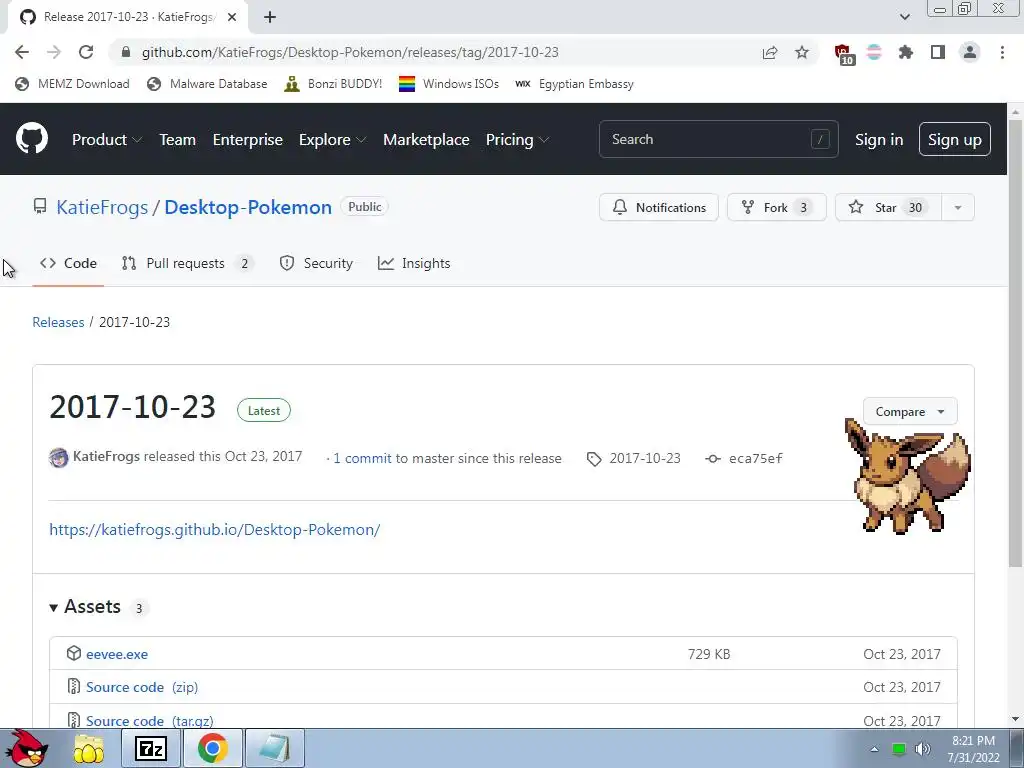
Task: Click the Notifications button
Action: (x=659, y=208)
